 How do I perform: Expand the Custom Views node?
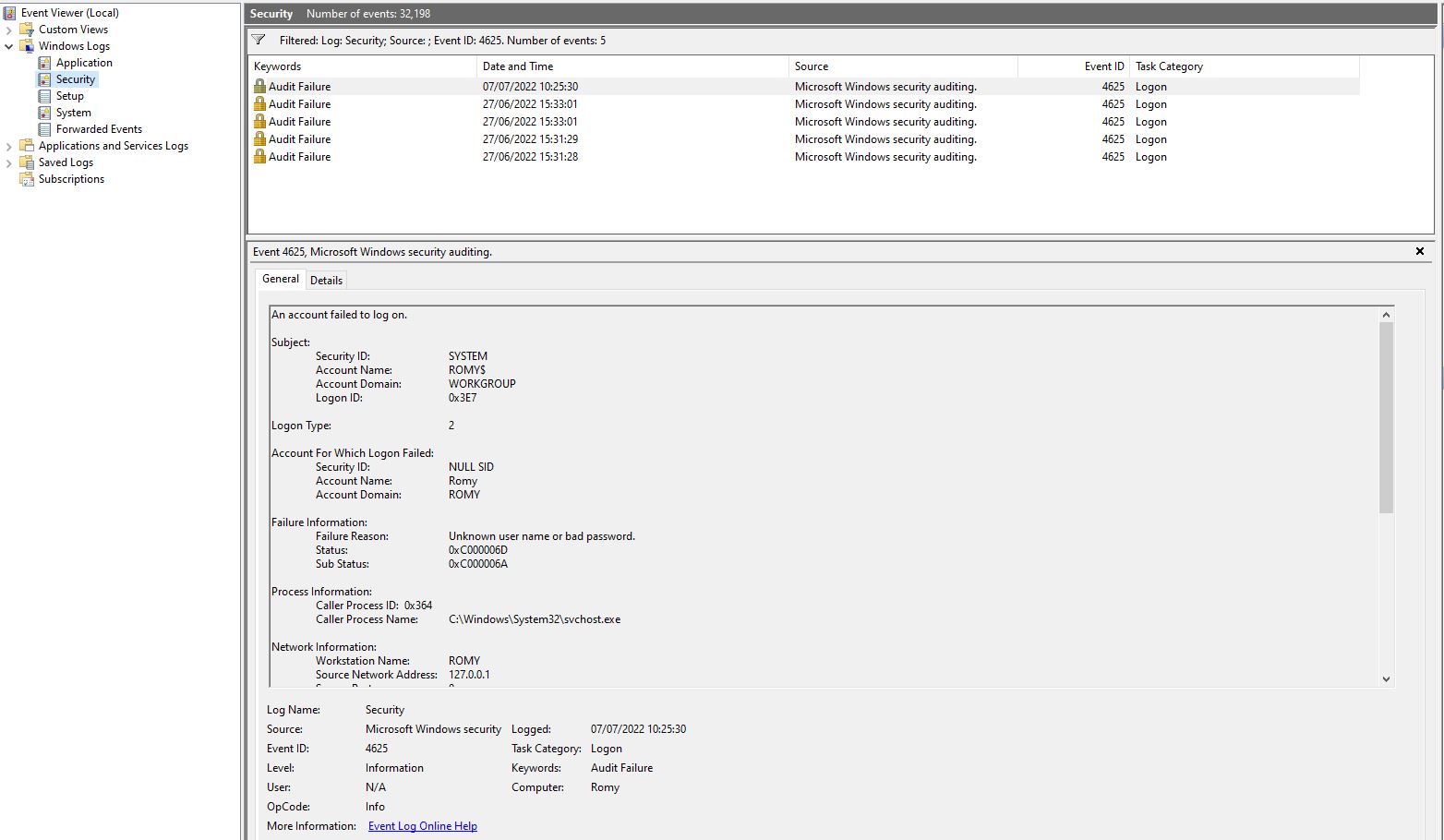pos(9,30)
